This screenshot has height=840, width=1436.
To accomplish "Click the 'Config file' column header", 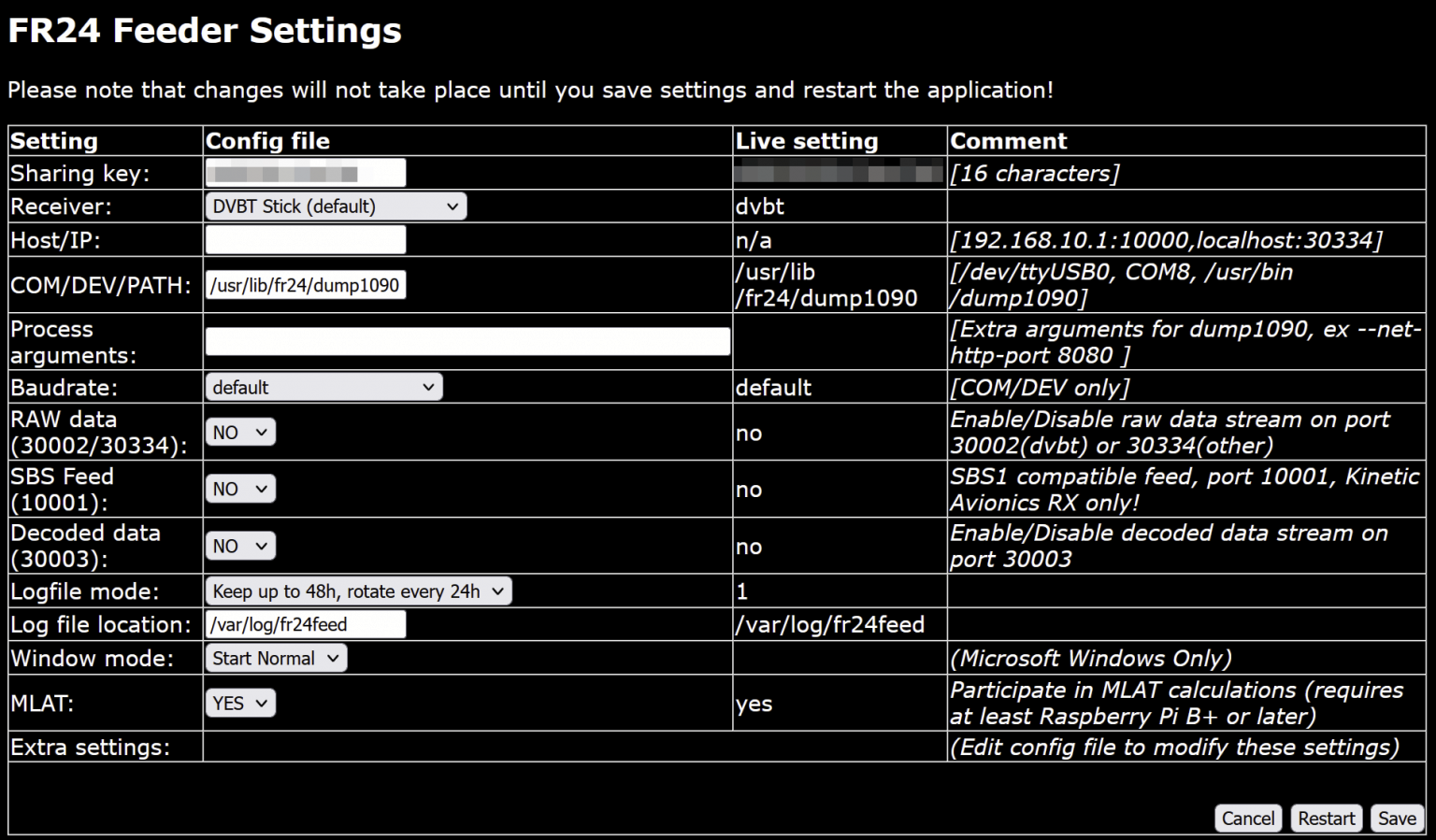I will click(267, 141).
